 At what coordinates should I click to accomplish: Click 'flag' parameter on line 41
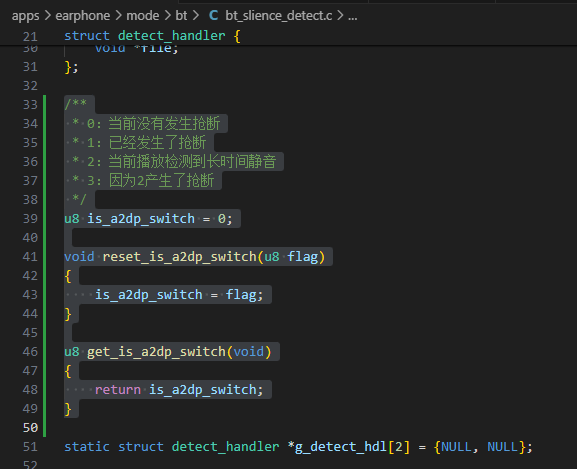point(302,257)
